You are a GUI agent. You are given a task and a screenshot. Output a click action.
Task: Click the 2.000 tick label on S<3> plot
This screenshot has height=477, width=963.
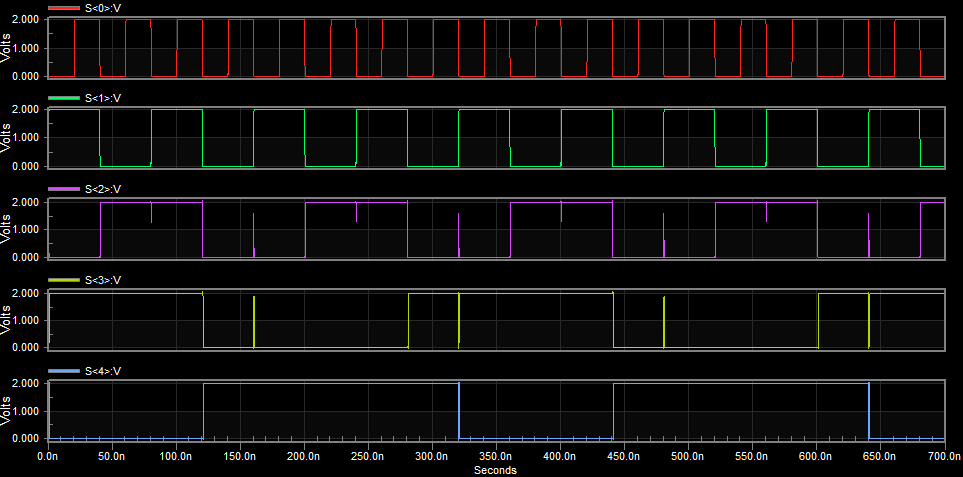click(28, 293)
